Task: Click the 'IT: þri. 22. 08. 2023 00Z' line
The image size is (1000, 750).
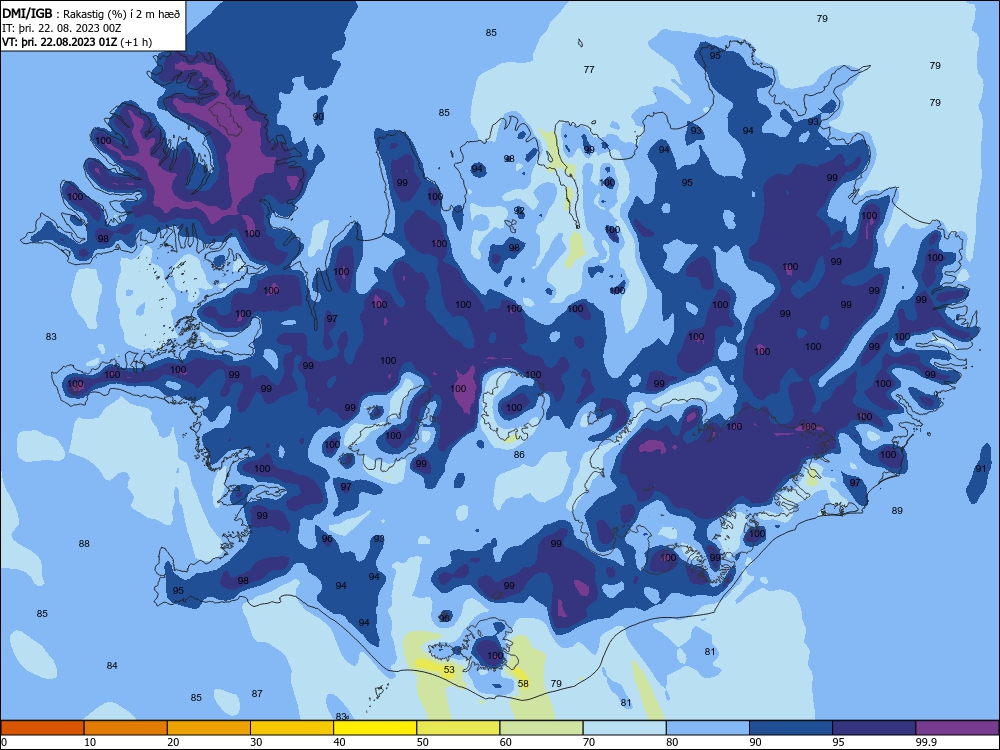Action: tap(62, 28)
